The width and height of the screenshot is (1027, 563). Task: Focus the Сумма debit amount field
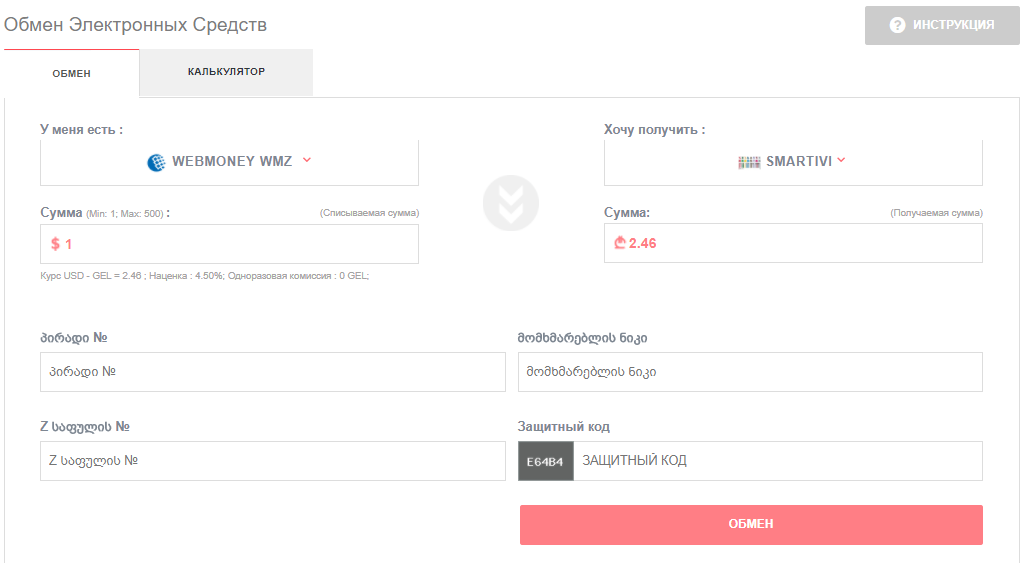[229, 244]
